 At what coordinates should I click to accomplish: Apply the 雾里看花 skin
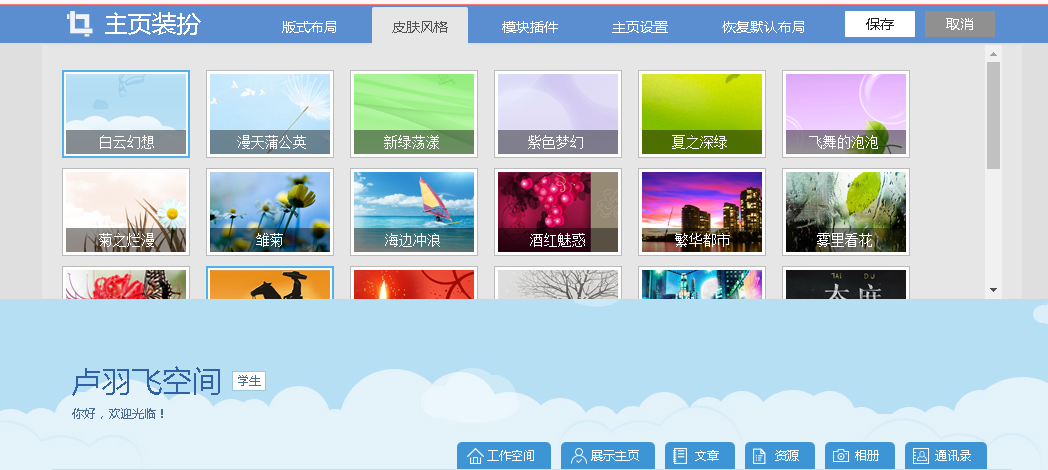coord(846,212)
